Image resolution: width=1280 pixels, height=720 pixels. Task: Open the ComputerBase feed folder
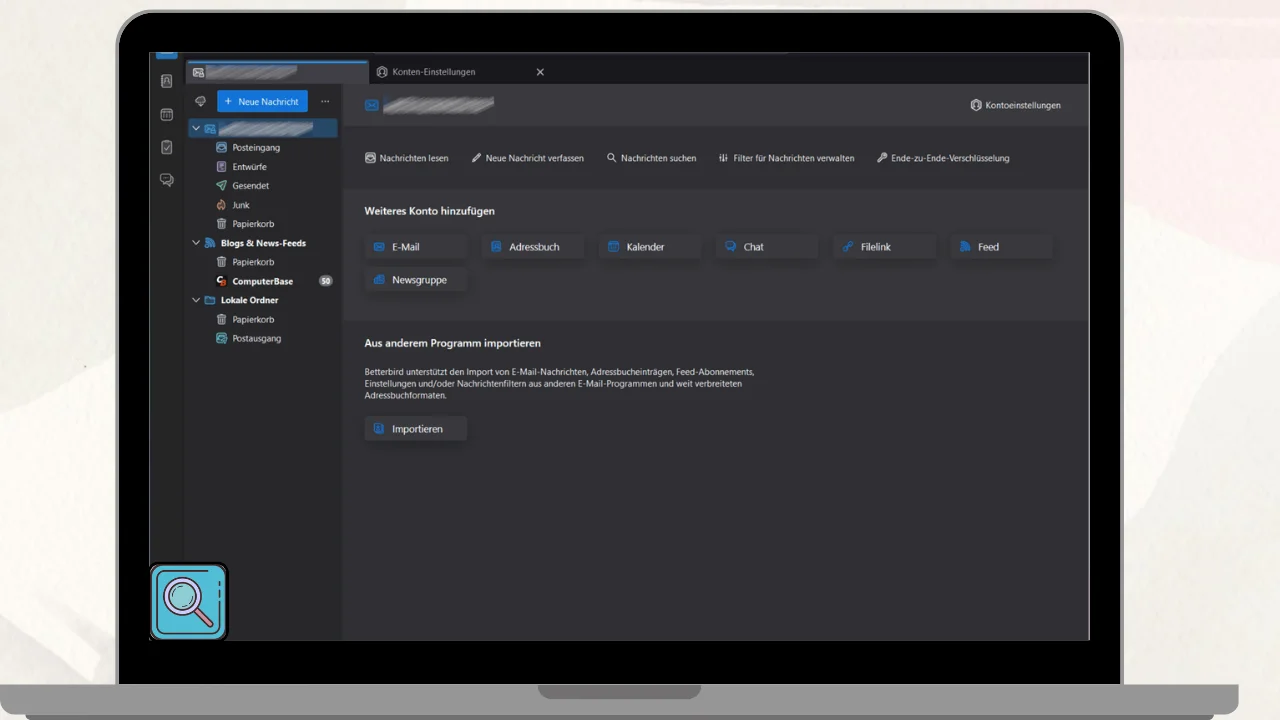pos(262,281)
